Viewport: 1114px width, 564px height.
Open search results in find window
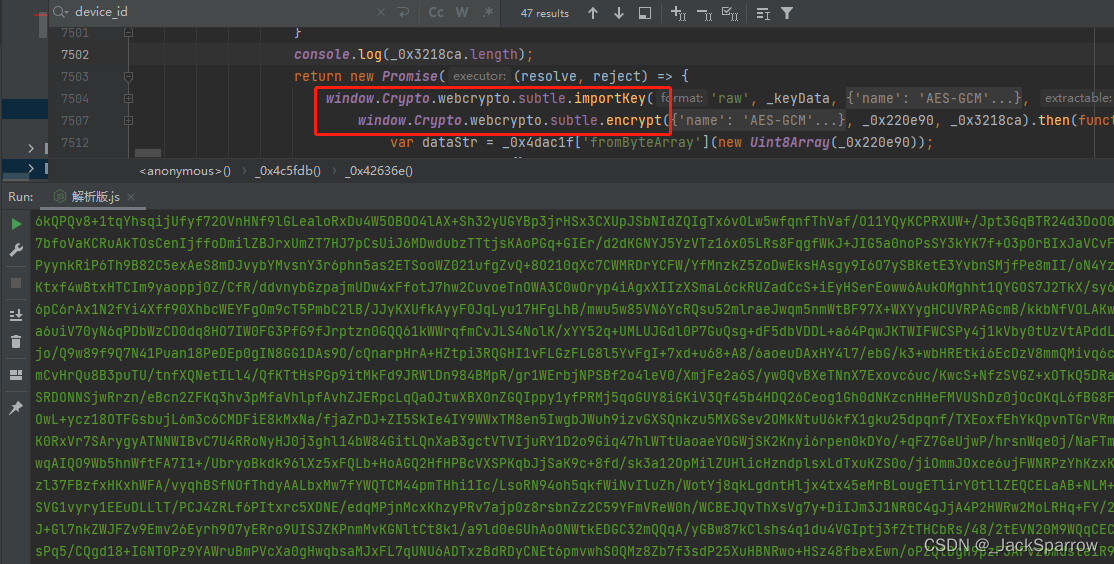645,13
